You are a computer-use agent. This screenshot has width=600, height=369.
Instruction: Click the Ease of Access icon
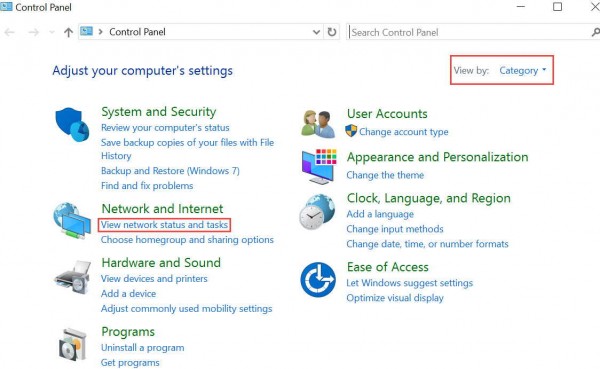(x=318, y=279)
